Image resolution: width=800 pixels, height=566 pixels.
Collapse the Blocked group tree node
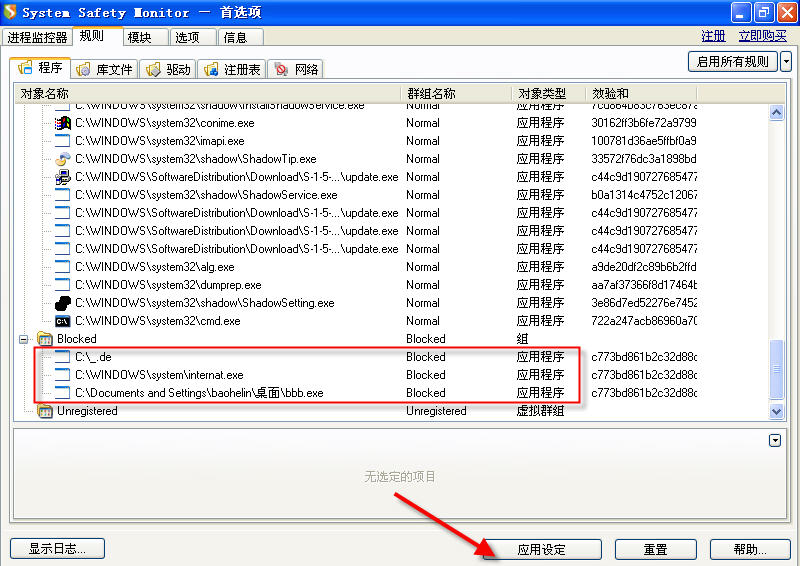click(x=23, y=339)
